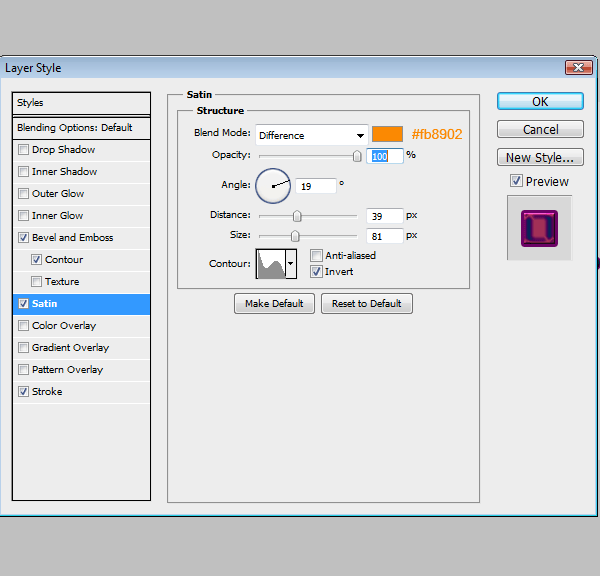
Task: Open the orange satin color swatch
Action: point(387,134)
